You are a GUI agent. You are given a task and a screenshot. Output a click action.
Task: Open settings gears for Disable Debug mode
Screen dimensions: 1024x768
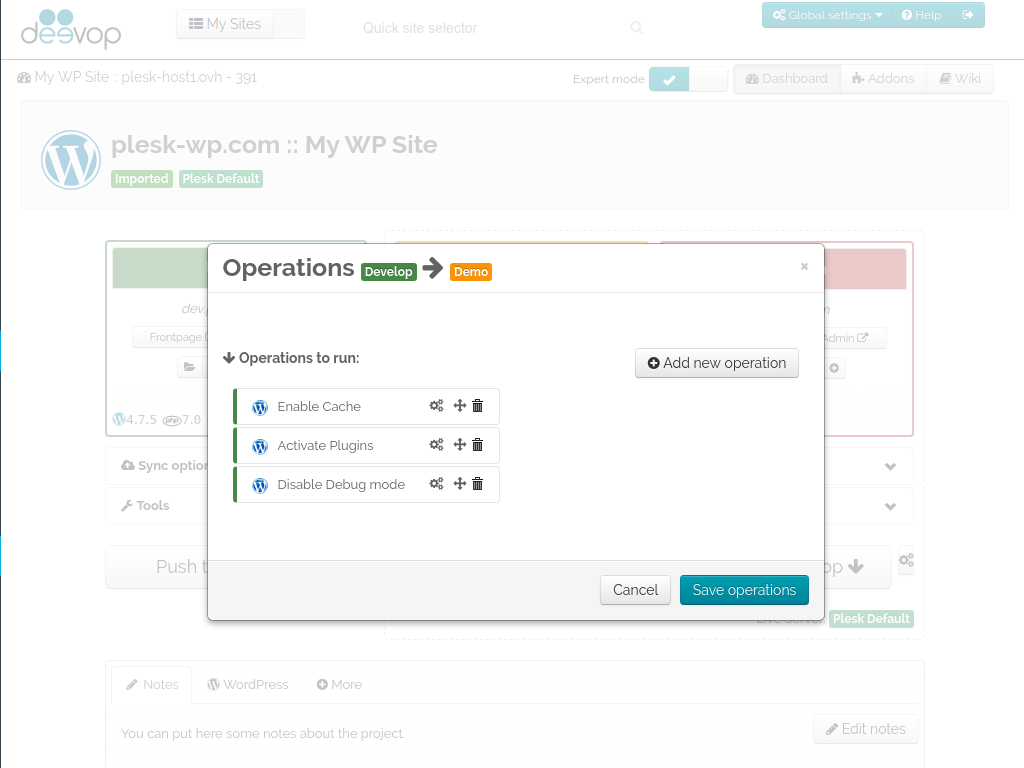(436, 483)
